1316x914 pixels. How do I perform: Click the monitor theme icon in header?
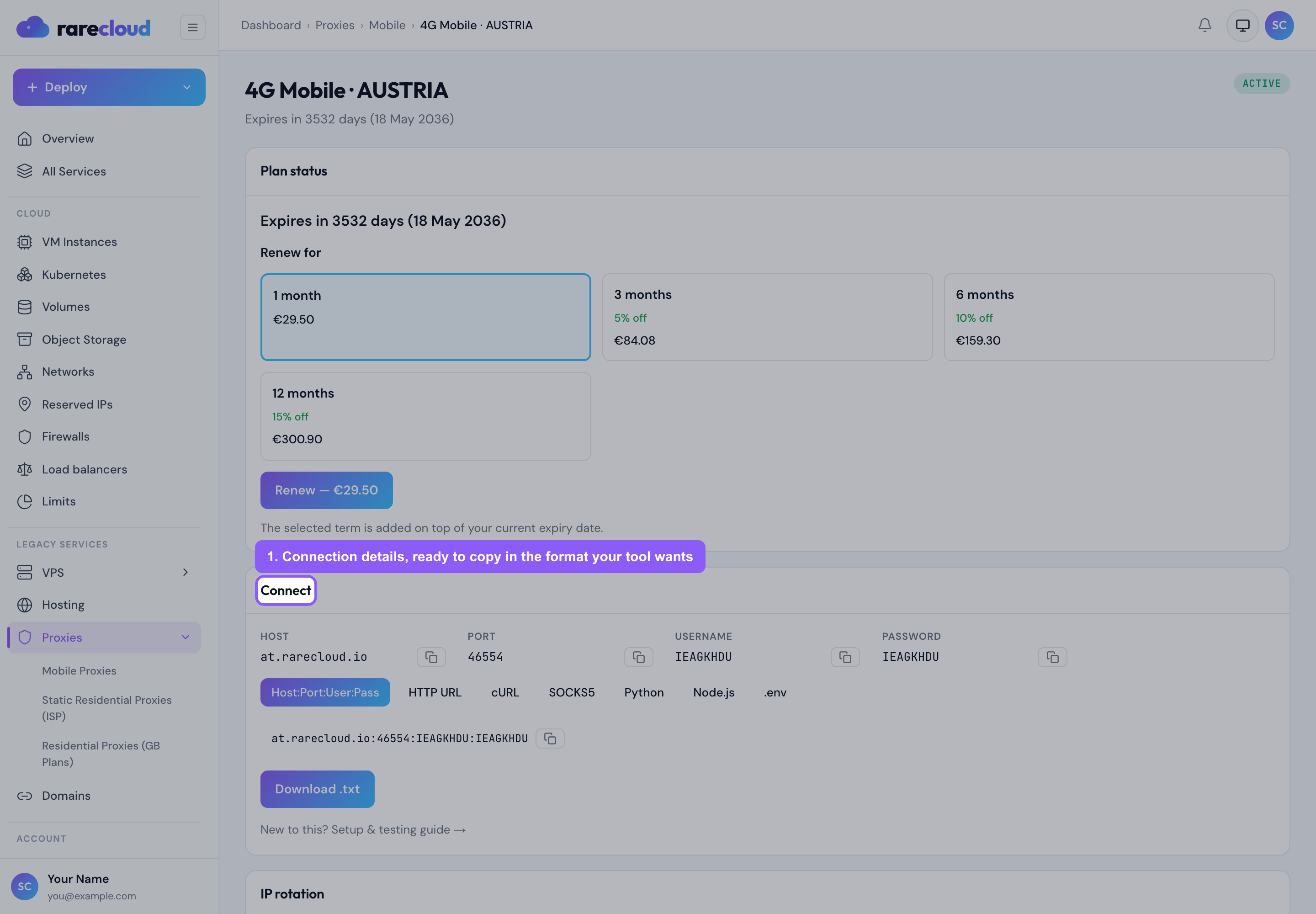point(1242,25)
